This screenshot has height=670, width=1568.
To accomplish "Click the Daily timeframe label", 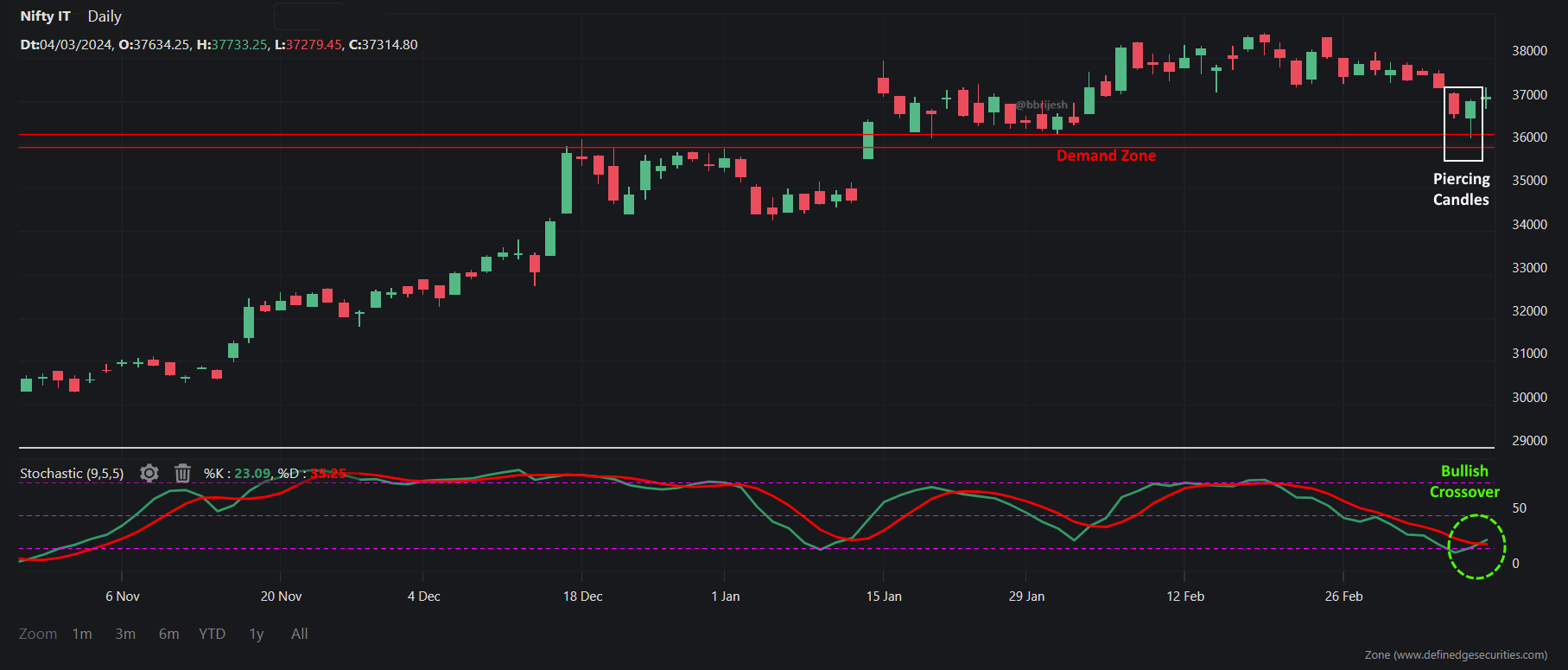I will coord(105,16).
